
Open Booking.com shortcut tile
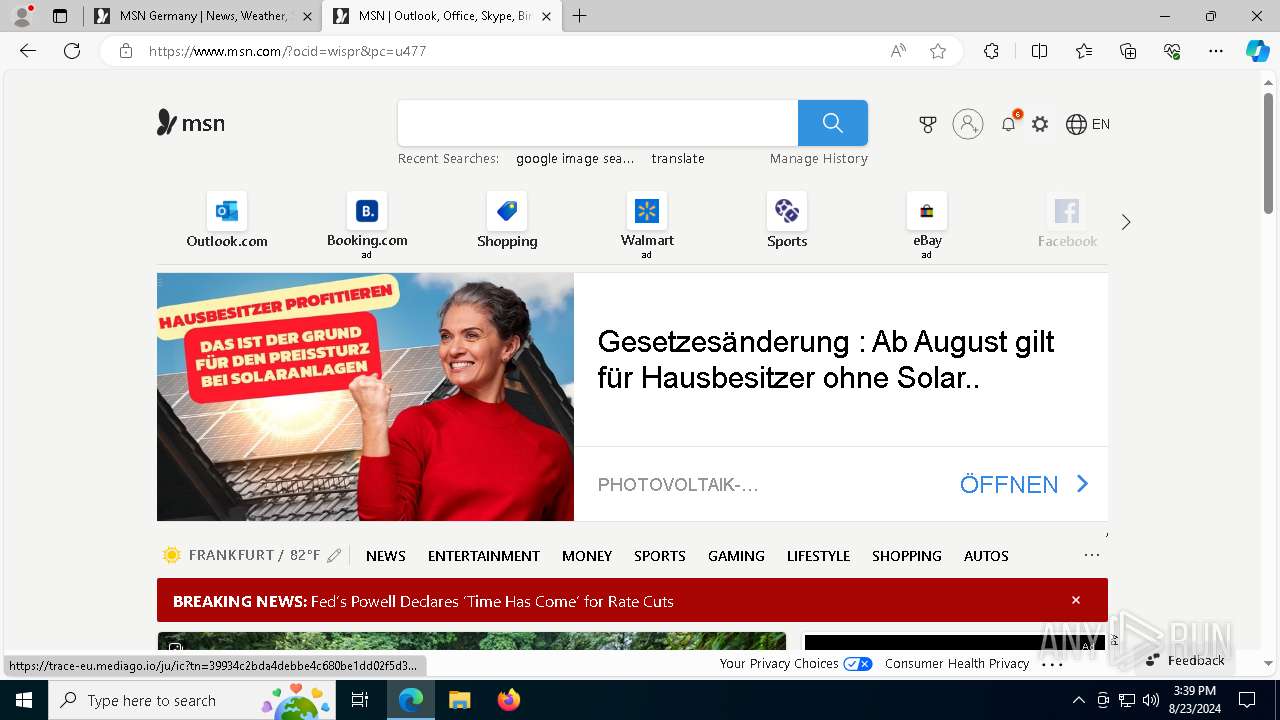click(367, 225)
